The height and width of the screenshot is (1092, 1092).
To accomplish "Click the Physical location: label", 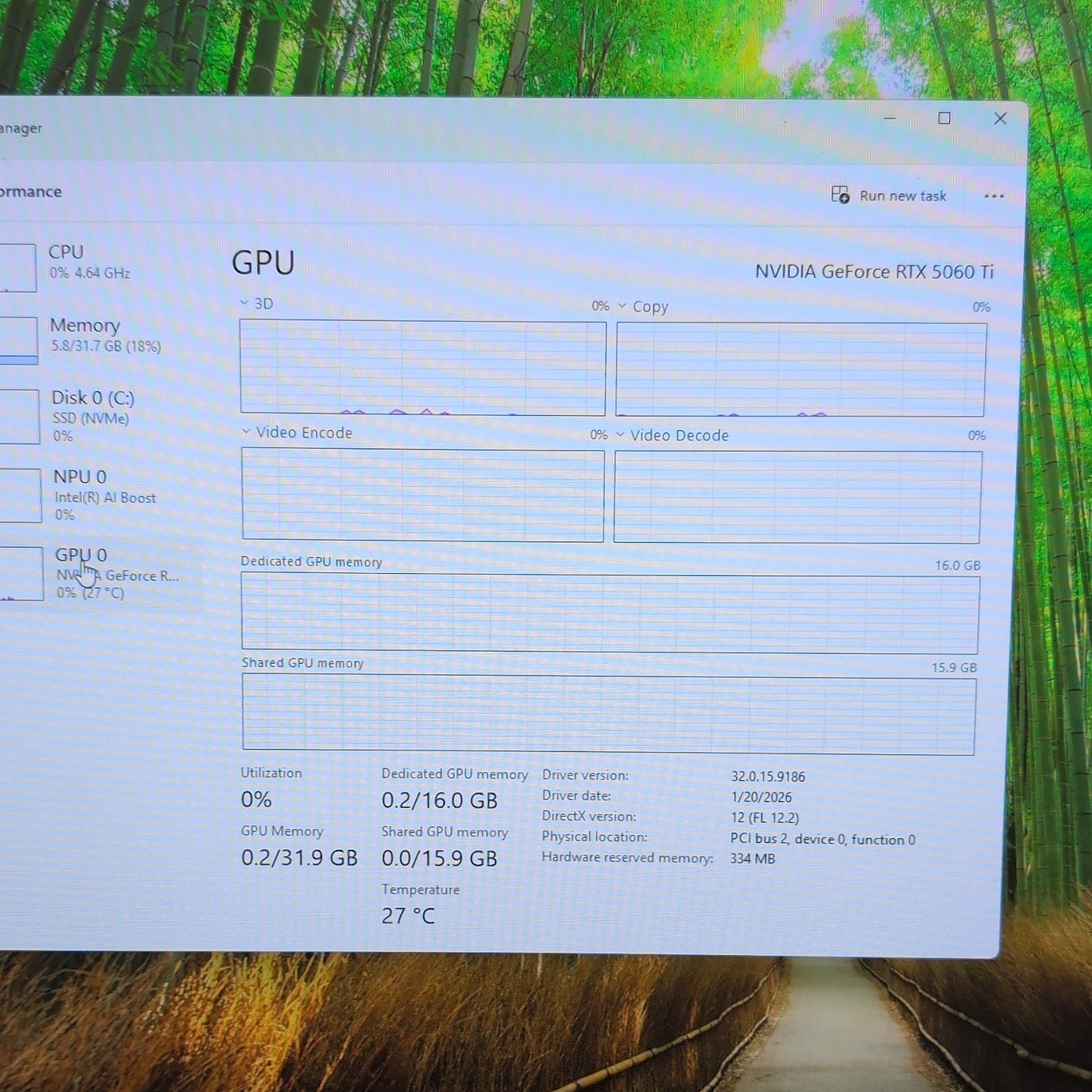I will pyautogui.click(x=595, y=837).
